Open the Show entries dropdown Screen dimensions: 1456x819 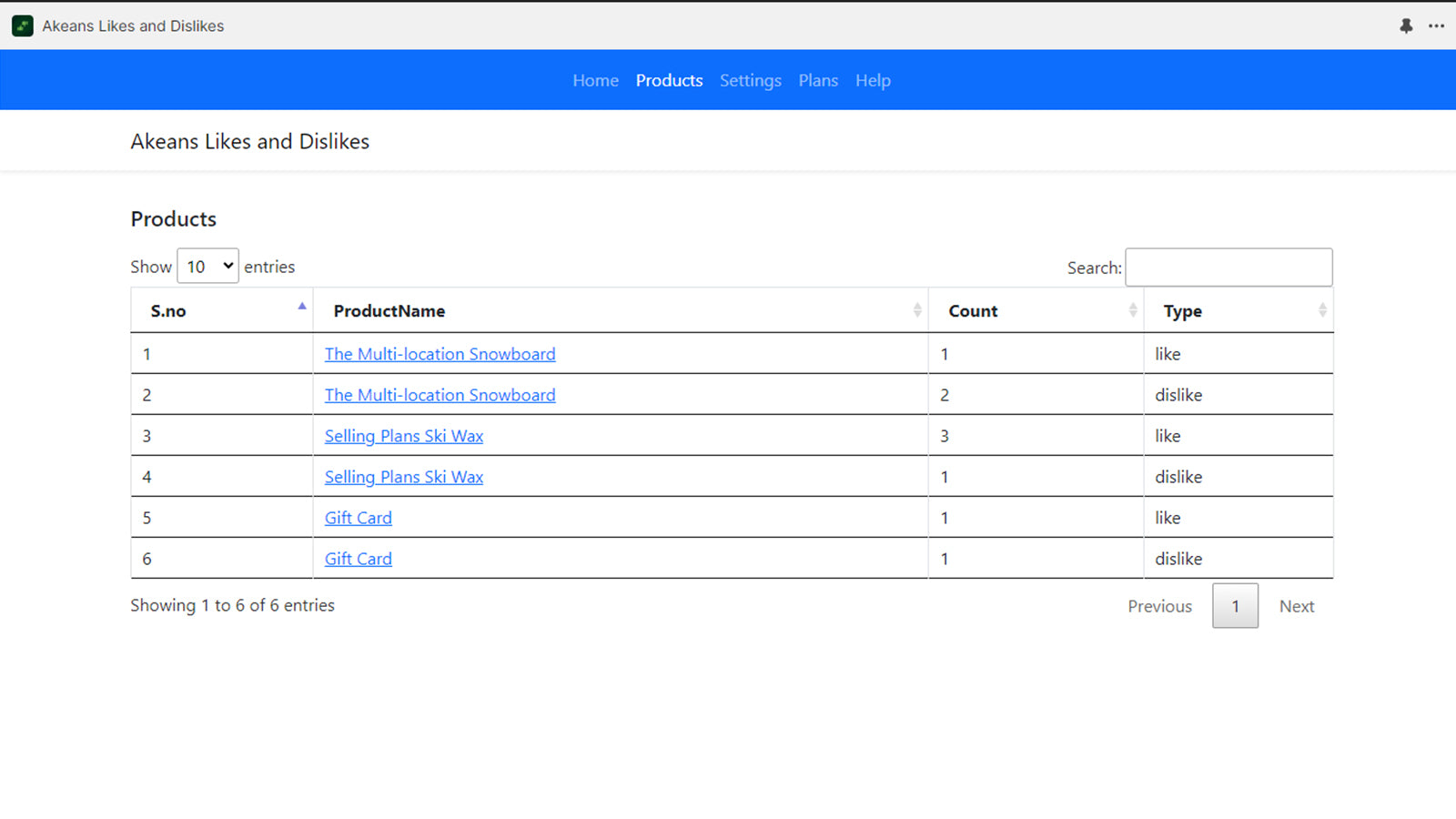(x=207, y=267)
